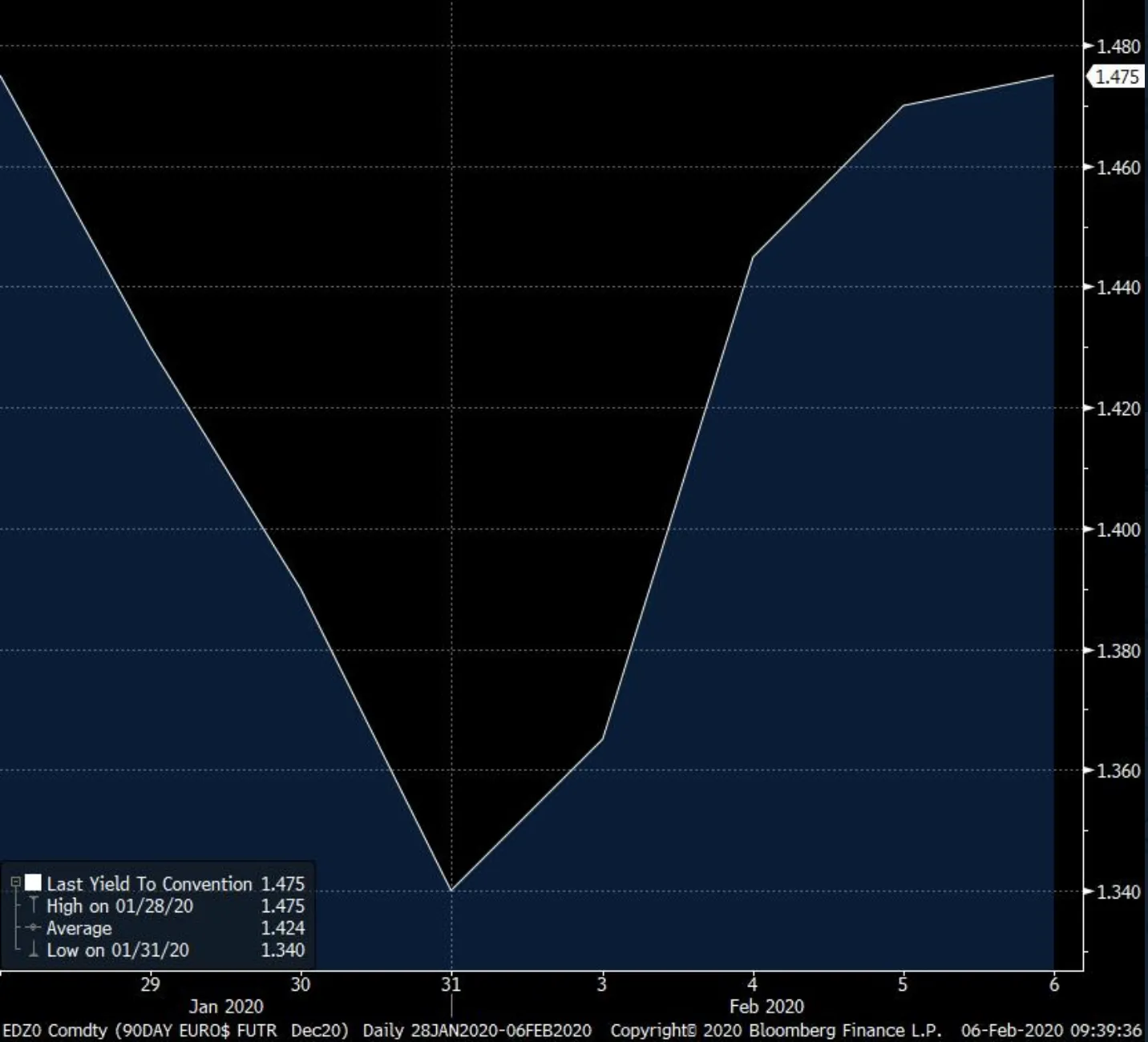Click the date 31 on the x-axis
The height and width of the screenshot is (1042, 1148).
451,984
